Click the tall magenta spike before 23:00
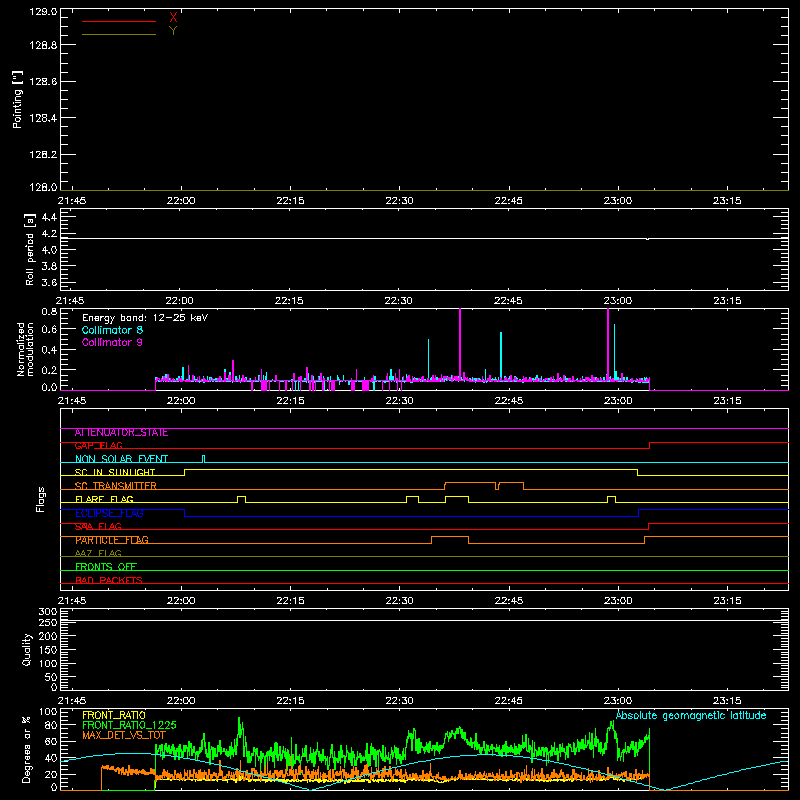The height and width of the screenshot is (800, 800). point(608,343)
